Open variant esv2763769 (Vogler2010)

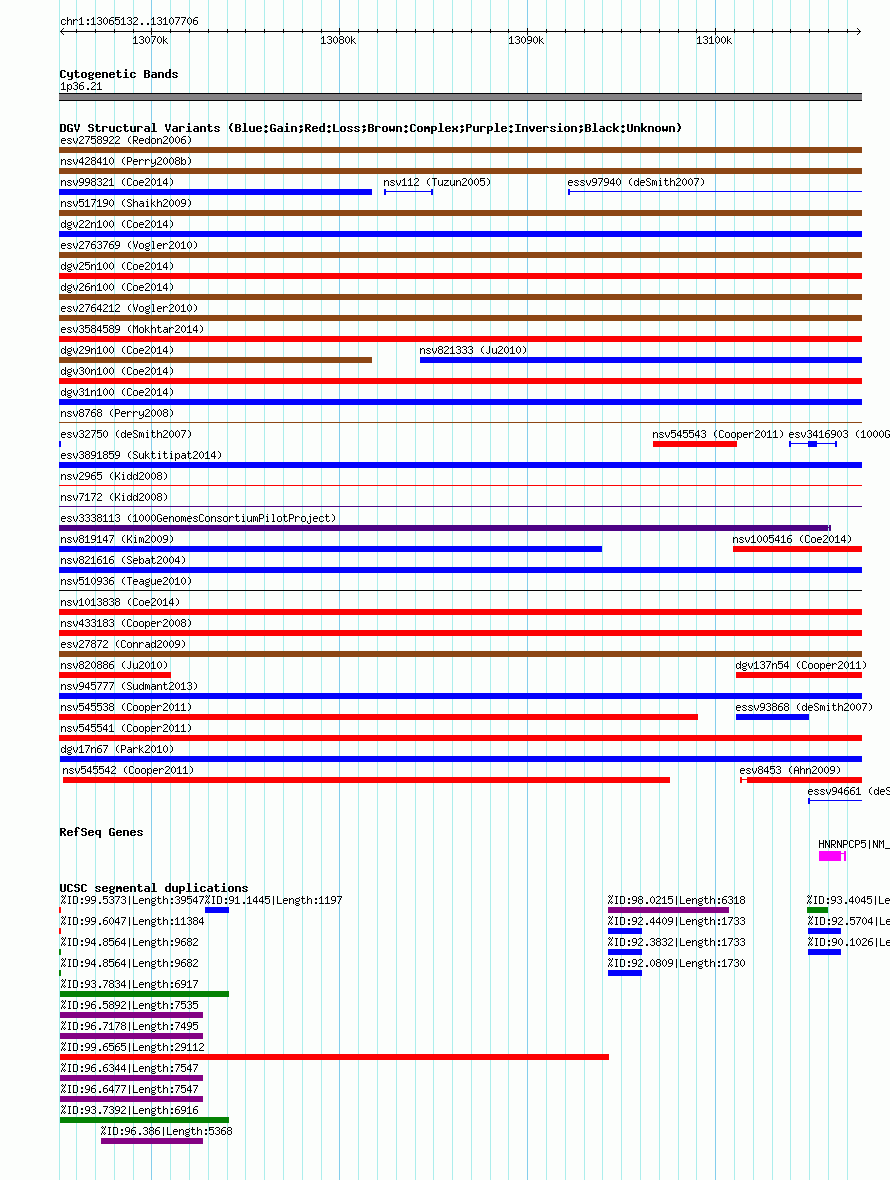[x=129, y=245]
